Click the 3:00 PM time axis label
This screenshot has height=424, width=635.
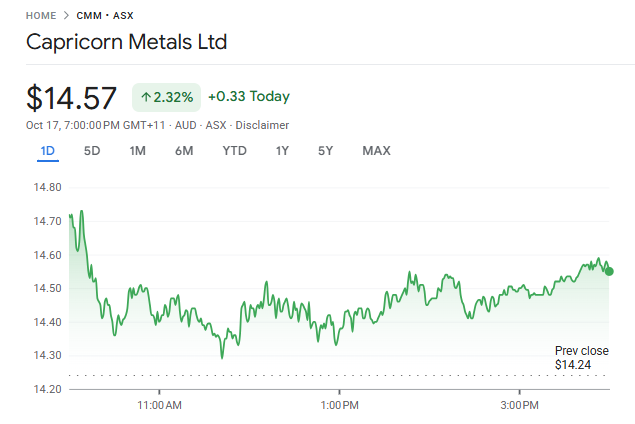coord(519,405)
